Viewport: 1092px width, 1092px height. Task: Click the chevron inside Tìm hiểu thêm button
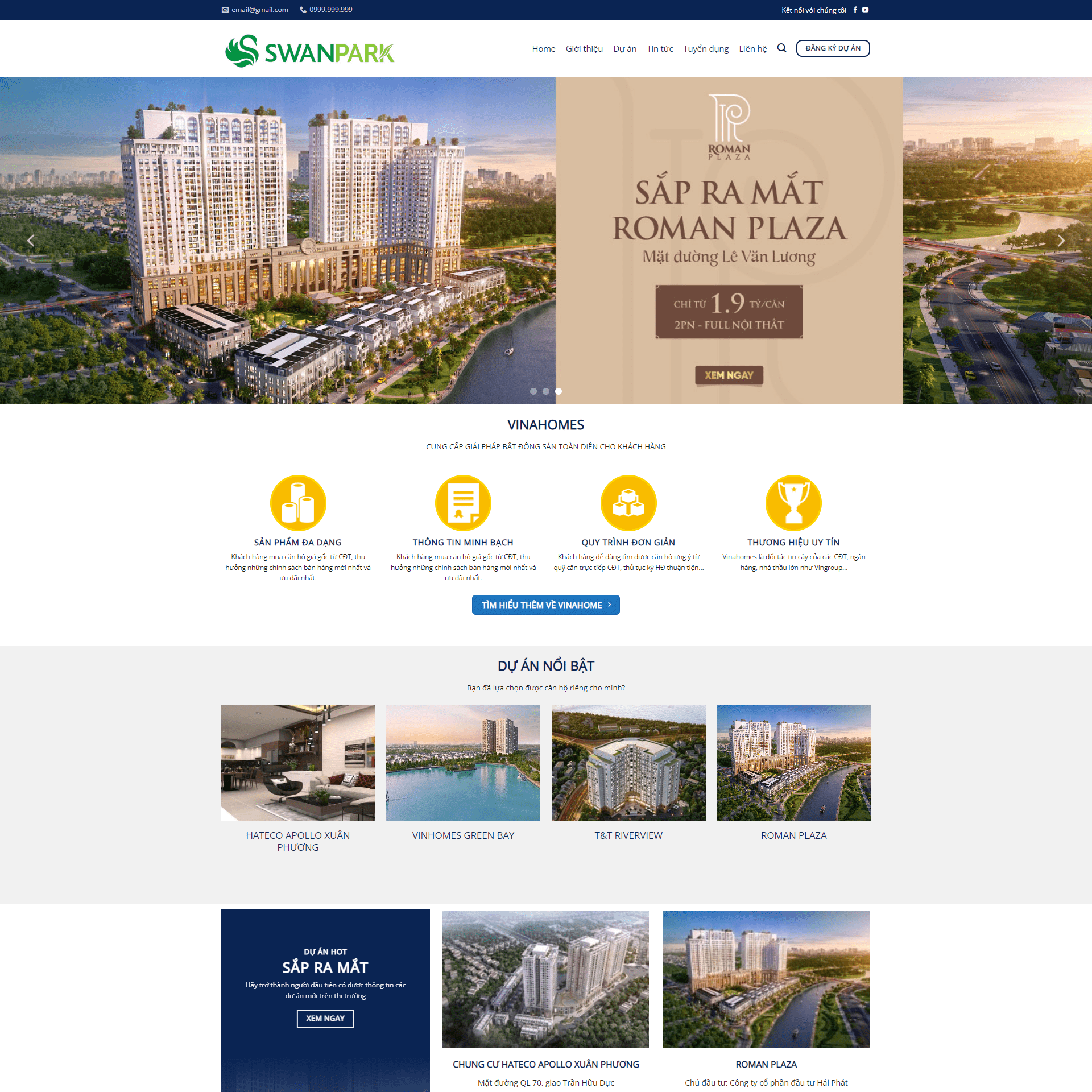[609, 605]
